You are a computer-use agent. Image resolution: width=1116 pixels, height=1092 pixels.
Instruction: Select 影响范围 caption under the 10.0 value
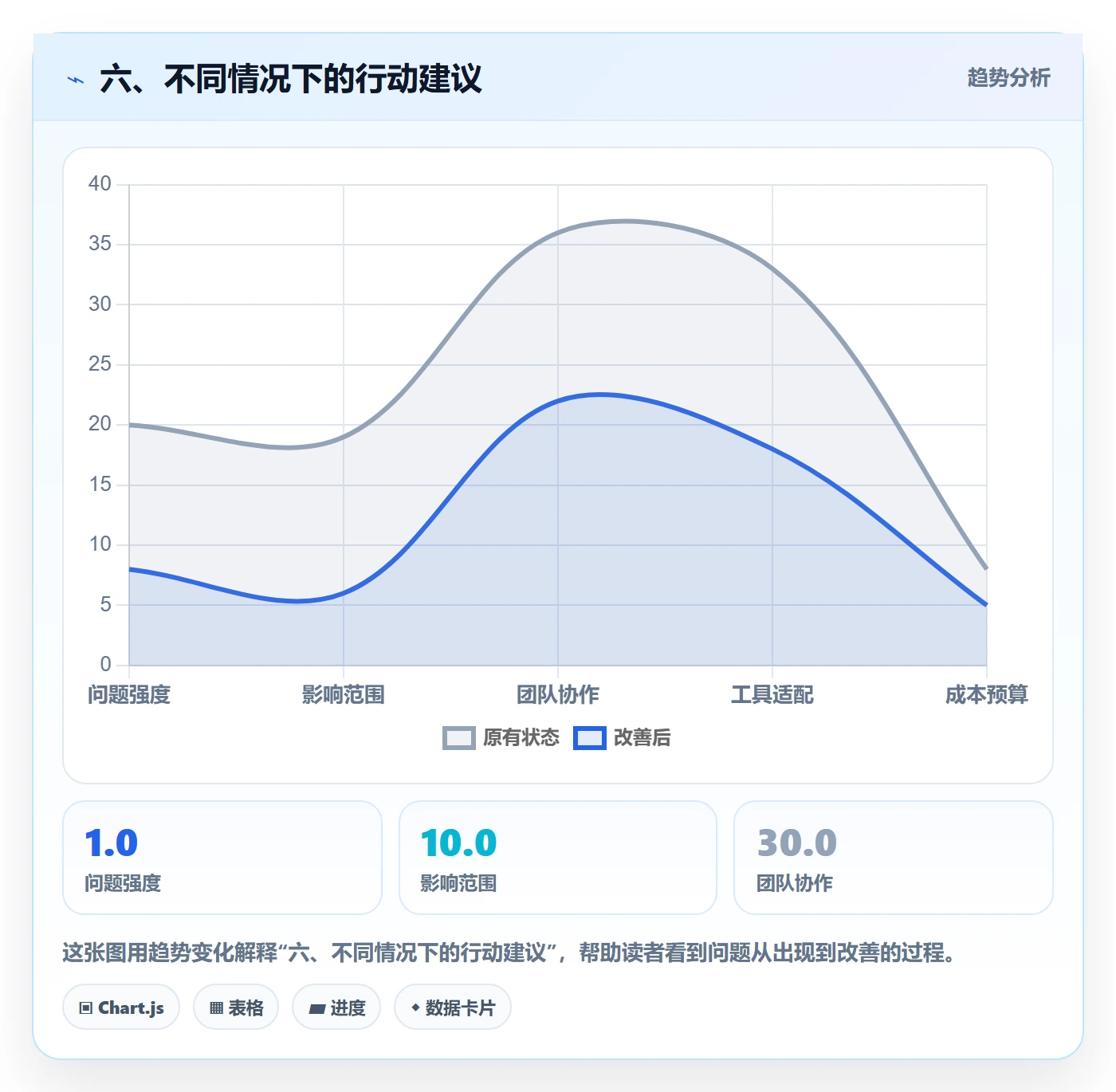click(x=459, y=883)
